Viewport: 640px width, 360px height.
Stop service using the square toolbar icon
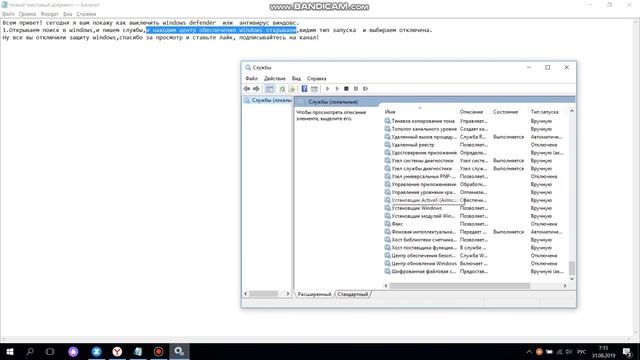[346, 89]
